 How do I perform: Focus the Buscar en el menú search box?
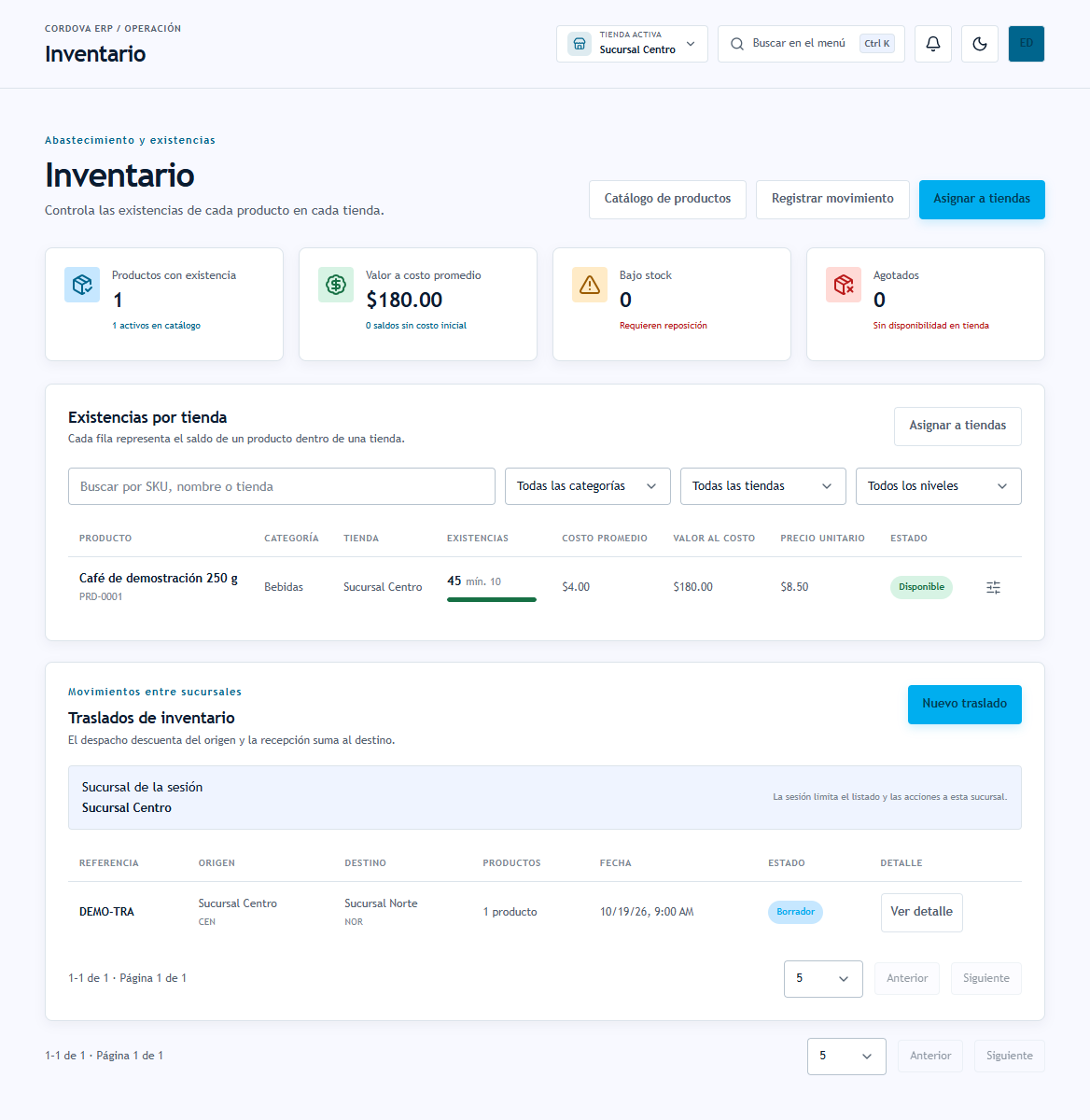(x=811, y=44)
